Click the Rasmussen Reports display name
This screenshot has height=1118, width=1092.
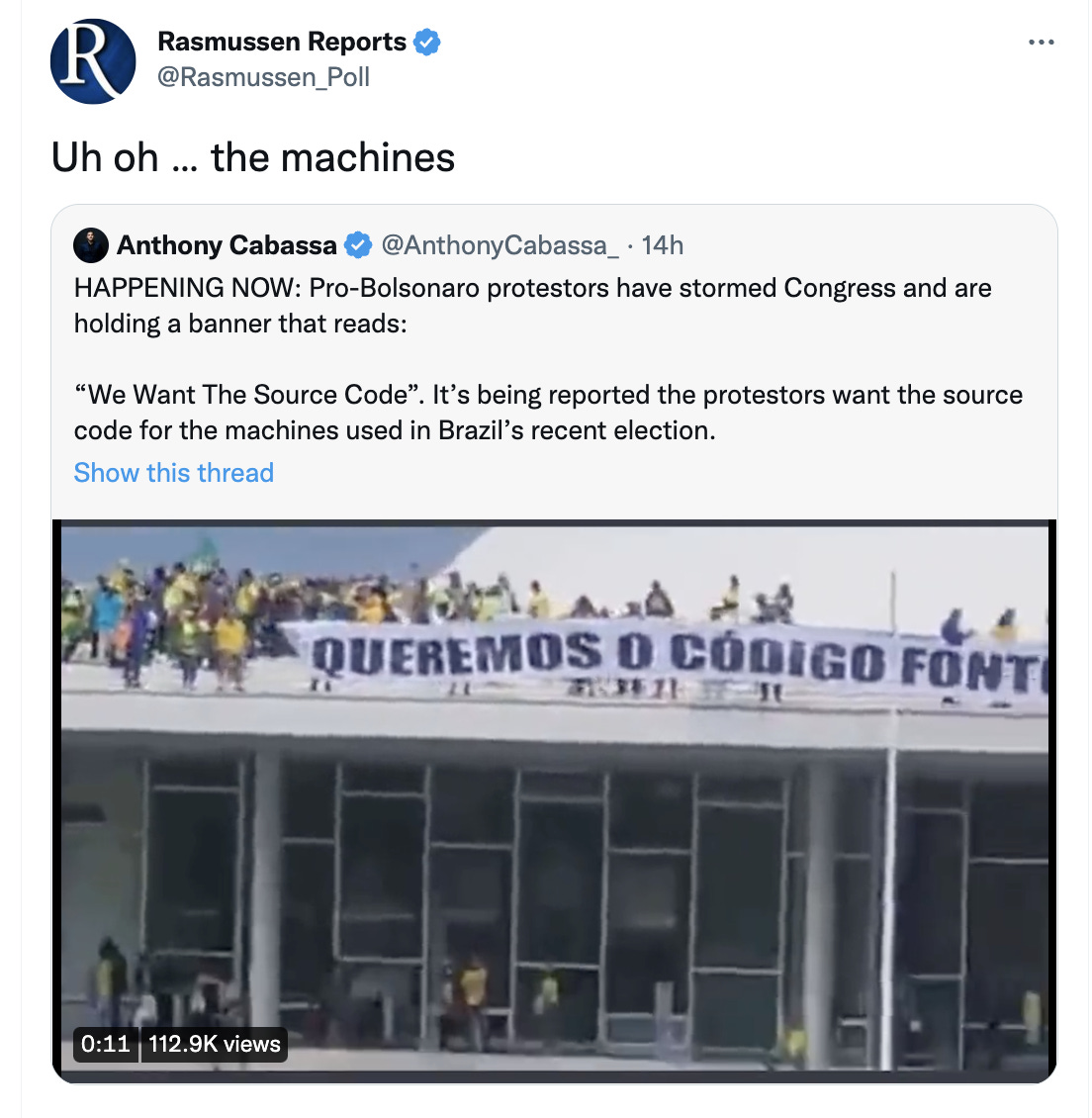coord(282,42)
